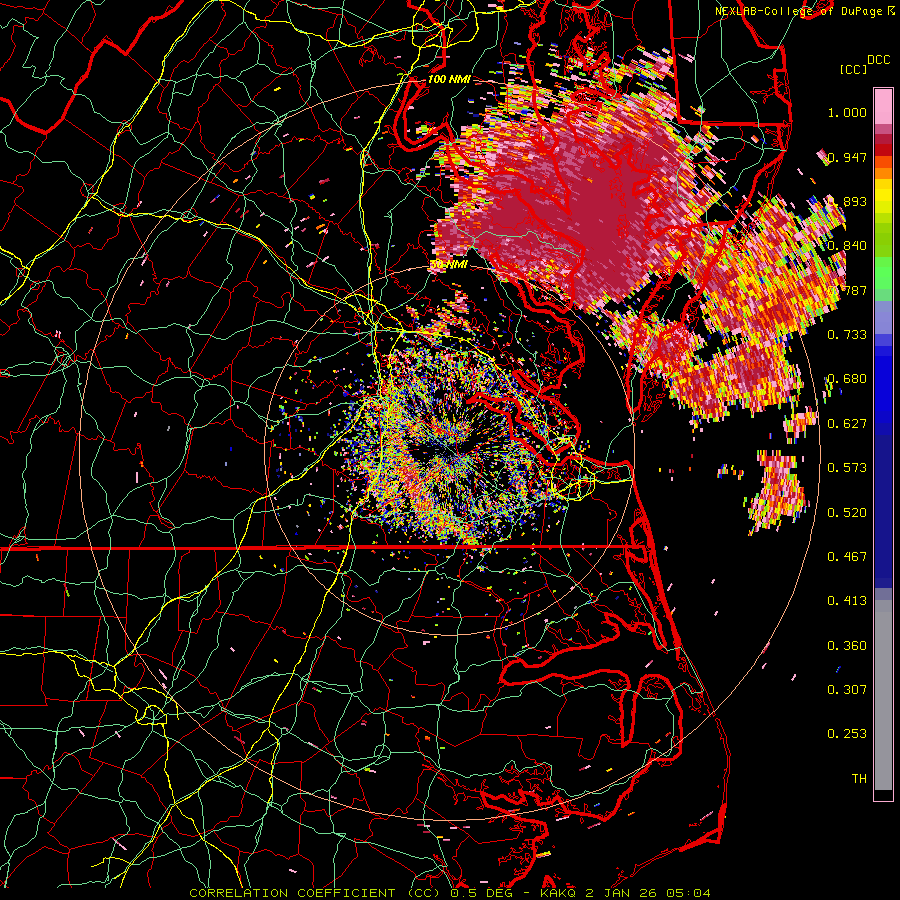Click the DCC label above color scale

pos(878,60)
